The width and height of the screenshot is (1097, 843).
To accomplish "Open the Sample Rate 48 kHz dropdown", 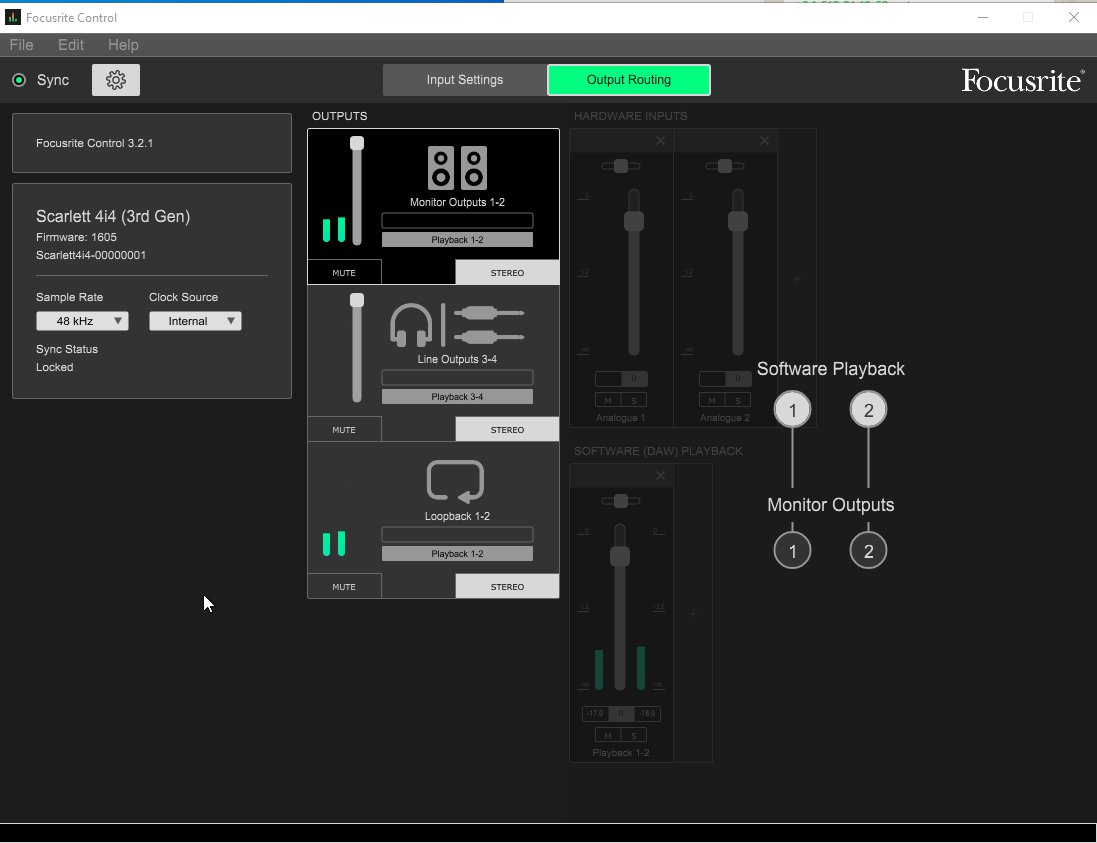I will tap(82, 321).
